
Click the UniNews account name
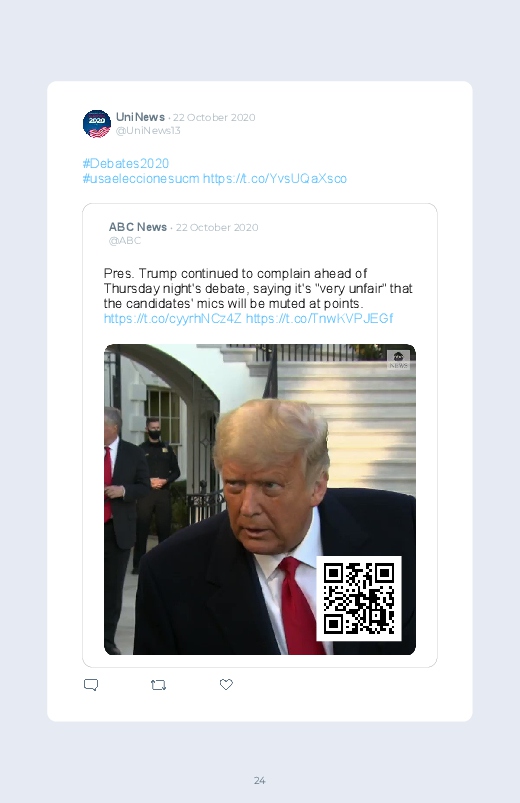click(140, 117)
